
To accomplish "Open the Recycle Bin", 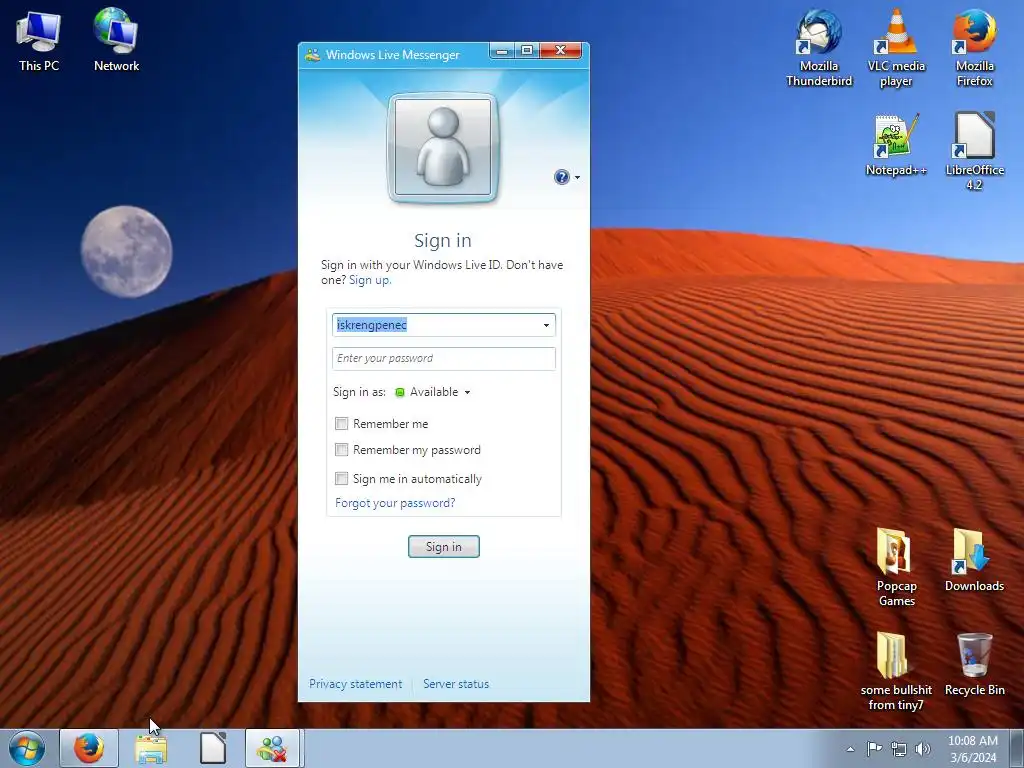I will pos(974,665).
